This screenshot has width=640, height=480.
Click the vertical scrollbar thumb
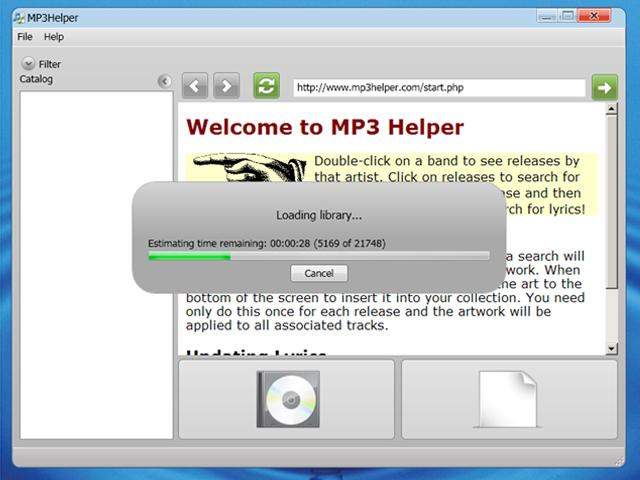tap(611, 202)
